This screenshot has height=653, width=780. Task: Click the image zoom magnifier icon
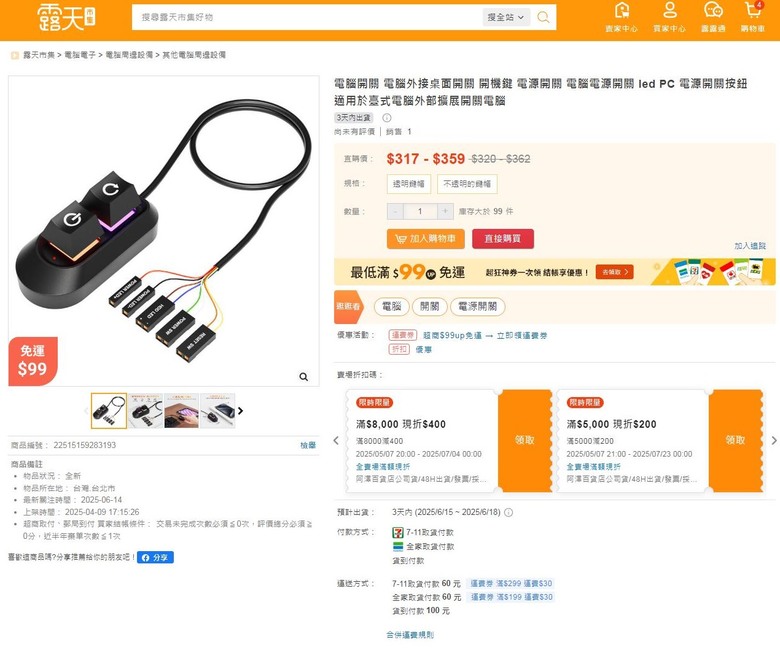(303, 376)
